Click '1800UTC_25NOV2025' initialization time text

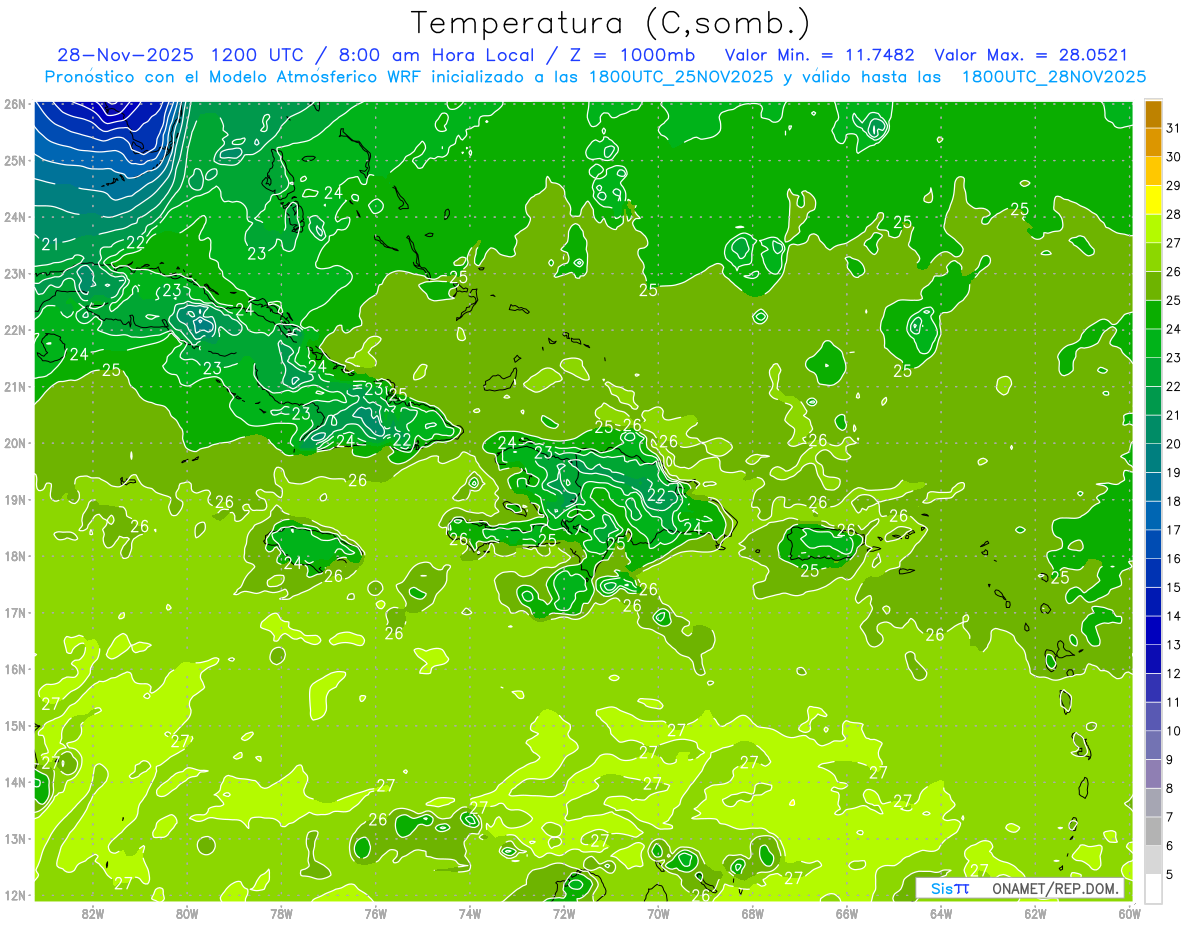[678, 77]
